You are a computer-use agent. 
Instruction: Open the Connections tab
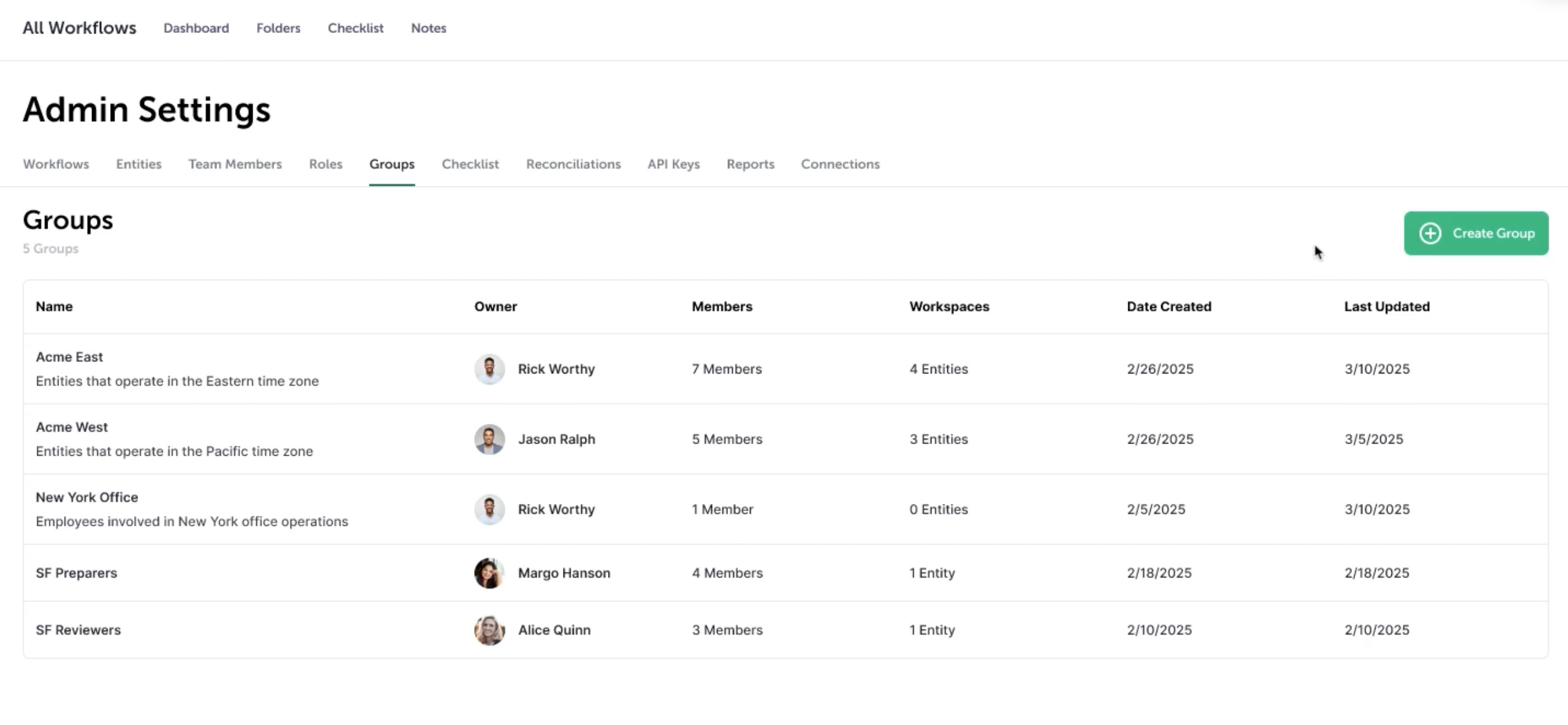[x=839, y=164]
